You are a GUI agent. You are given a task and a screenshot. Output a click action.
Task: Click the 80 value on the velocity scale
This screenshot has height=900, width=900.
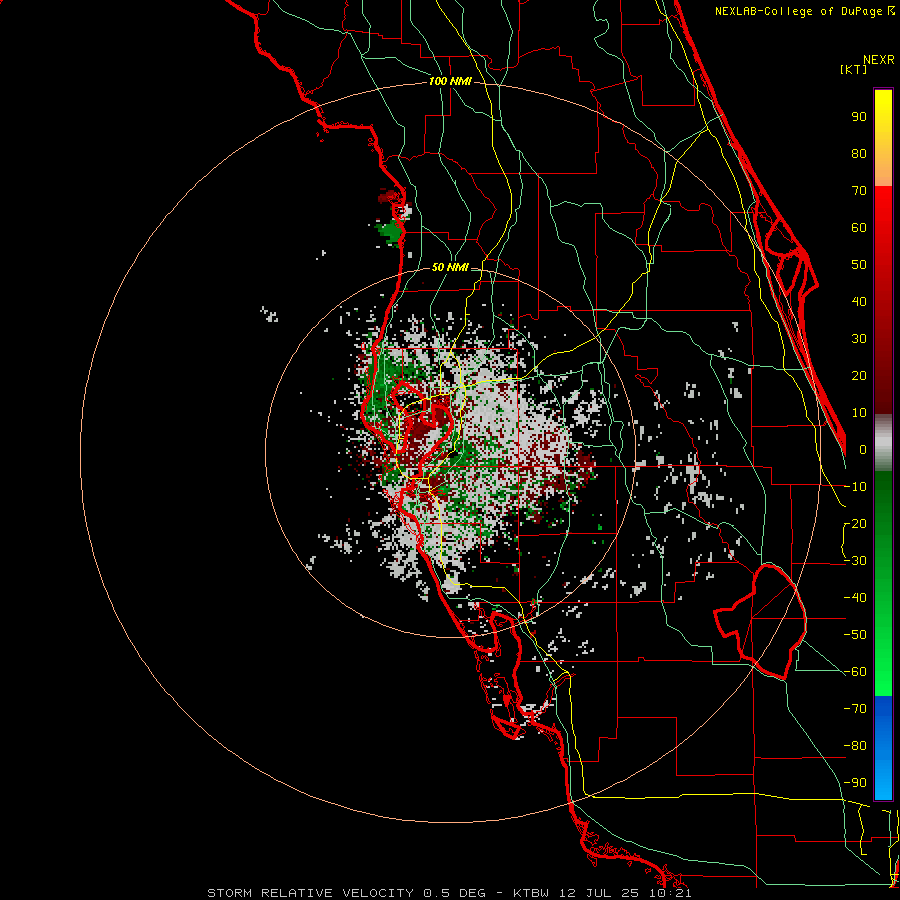click(x=859, y=154)
